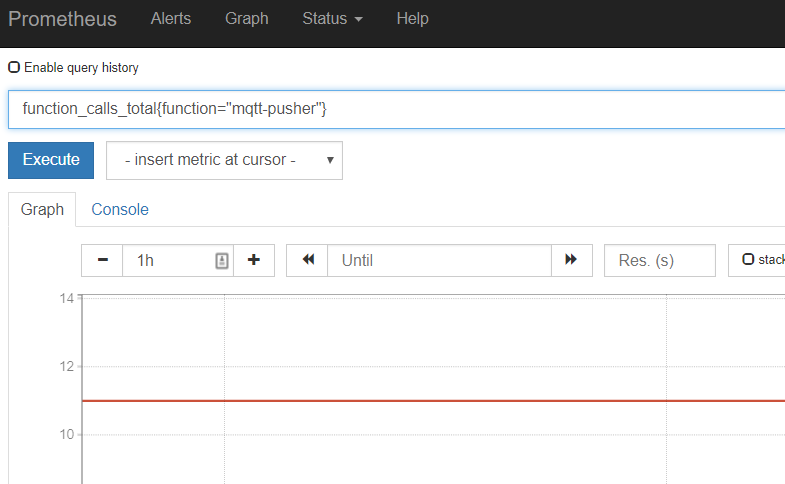Open the Alerts page from the navbar
Viewport: 785px width, 484px height.
[171, 19]
